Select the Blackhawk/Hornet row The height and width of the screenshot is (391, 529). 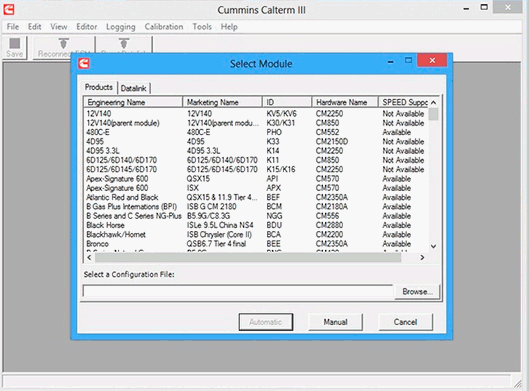pos(256,234)
